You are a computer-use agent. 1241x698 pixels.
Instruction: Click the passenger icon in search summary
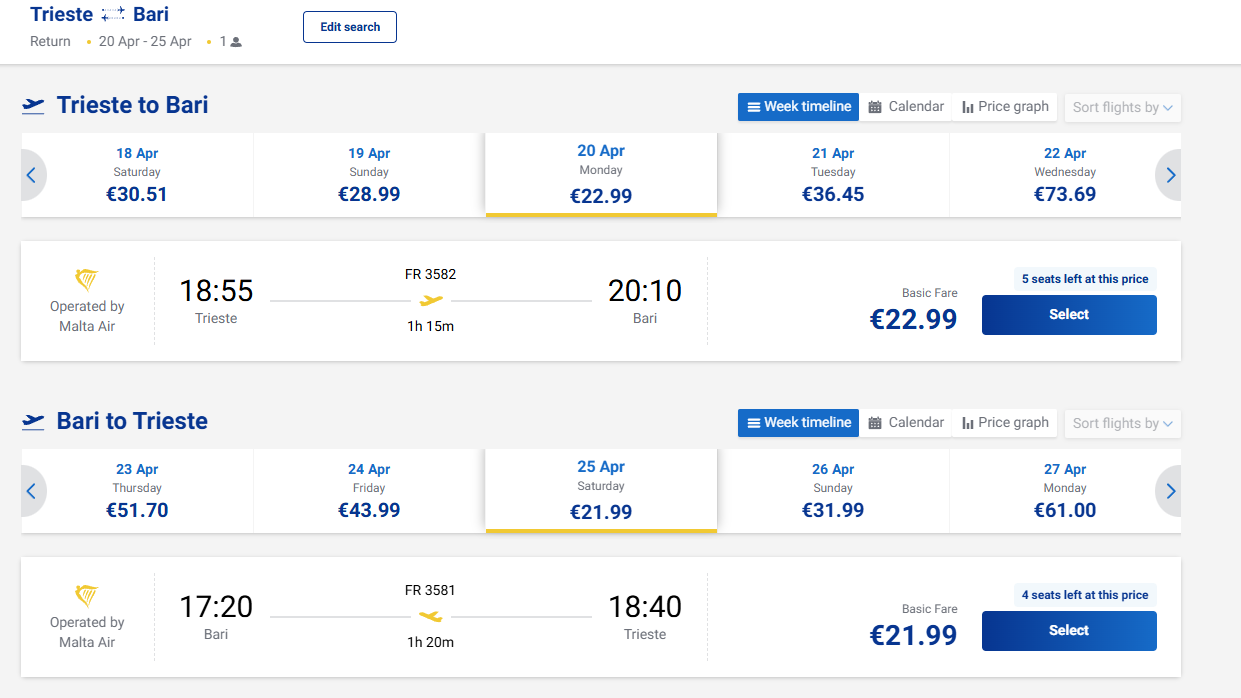click(236, 42)
